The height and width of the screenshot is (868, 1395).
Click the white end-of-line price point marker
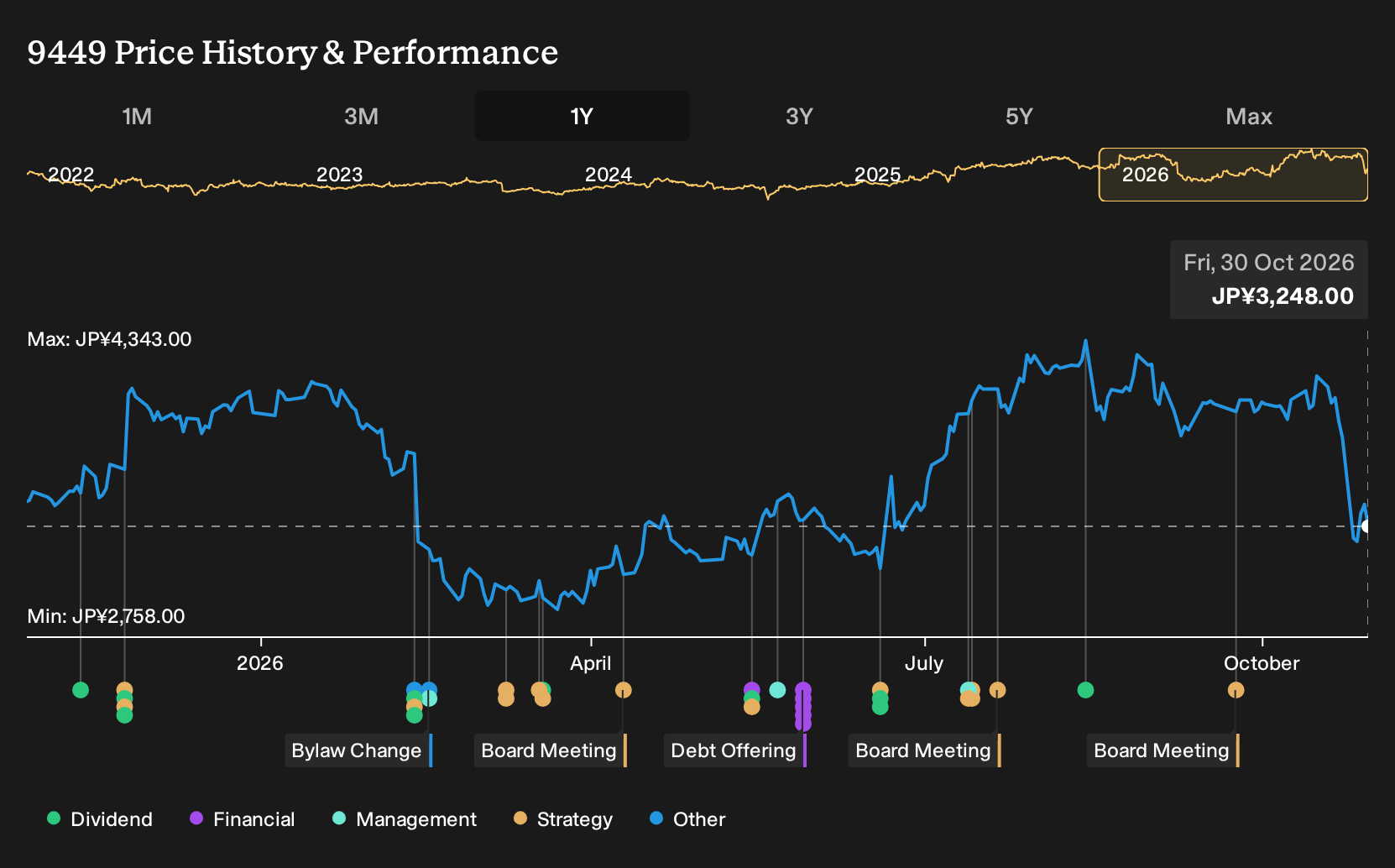[x=1366, y=526]
